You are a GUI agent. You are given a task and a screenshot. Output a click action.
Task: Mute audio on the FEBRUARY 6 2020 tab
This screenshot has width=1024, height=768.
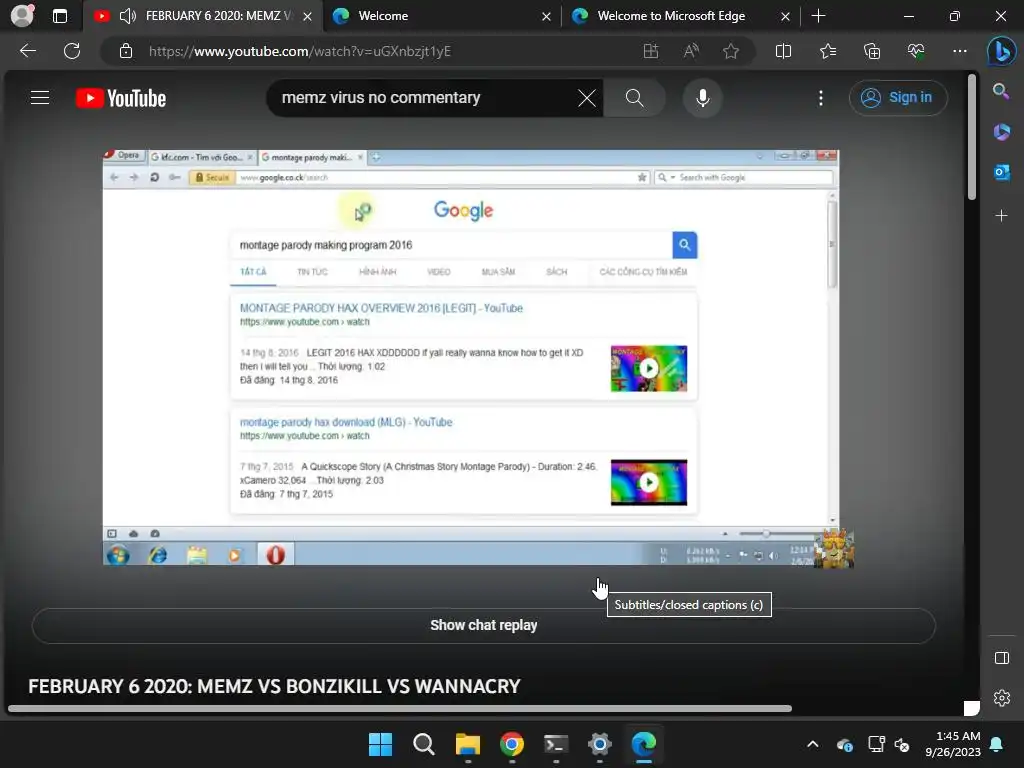[x=127, y=16]
